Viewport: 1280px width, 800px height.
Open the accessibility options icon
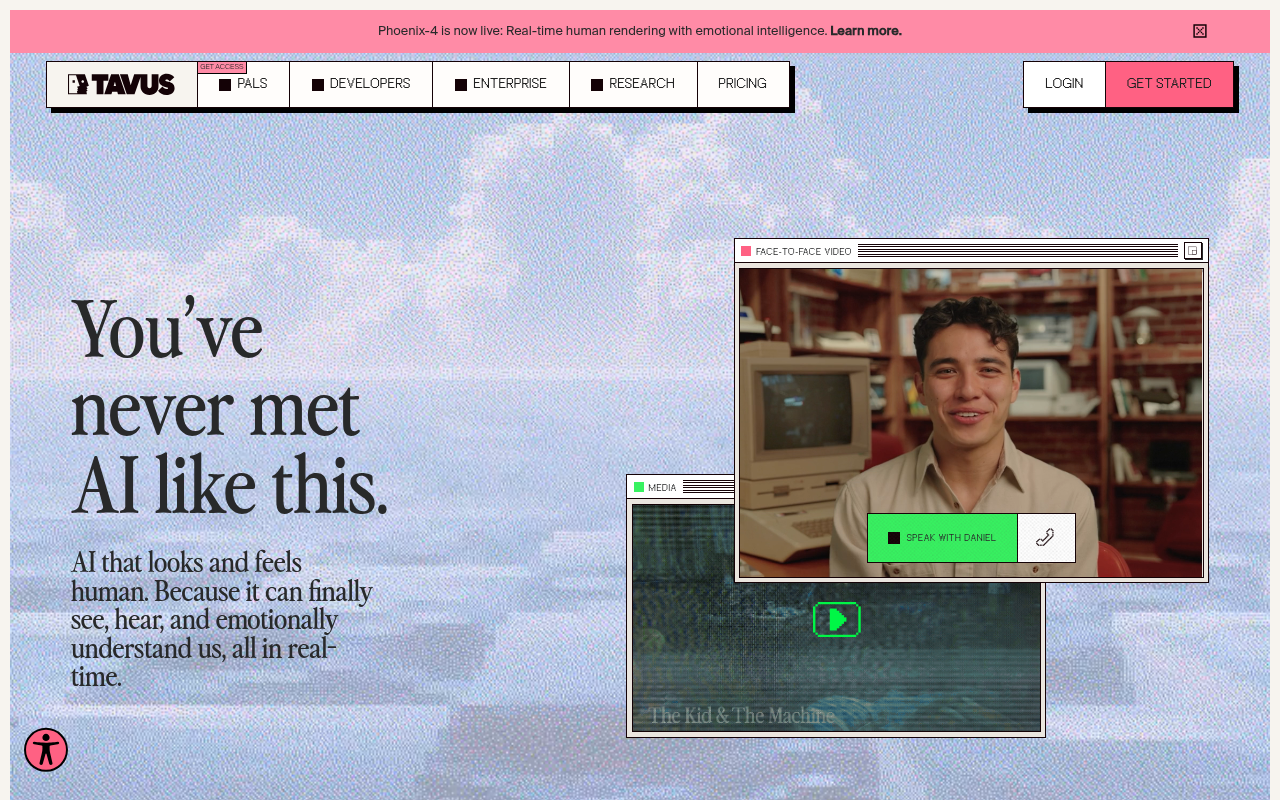[x=46, y=750]
